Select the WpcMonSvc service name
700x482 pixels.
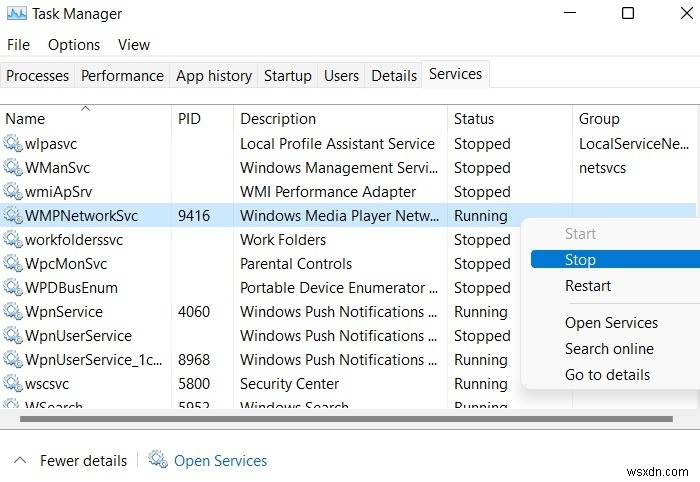pyautogui.click(x=66, y=264)
